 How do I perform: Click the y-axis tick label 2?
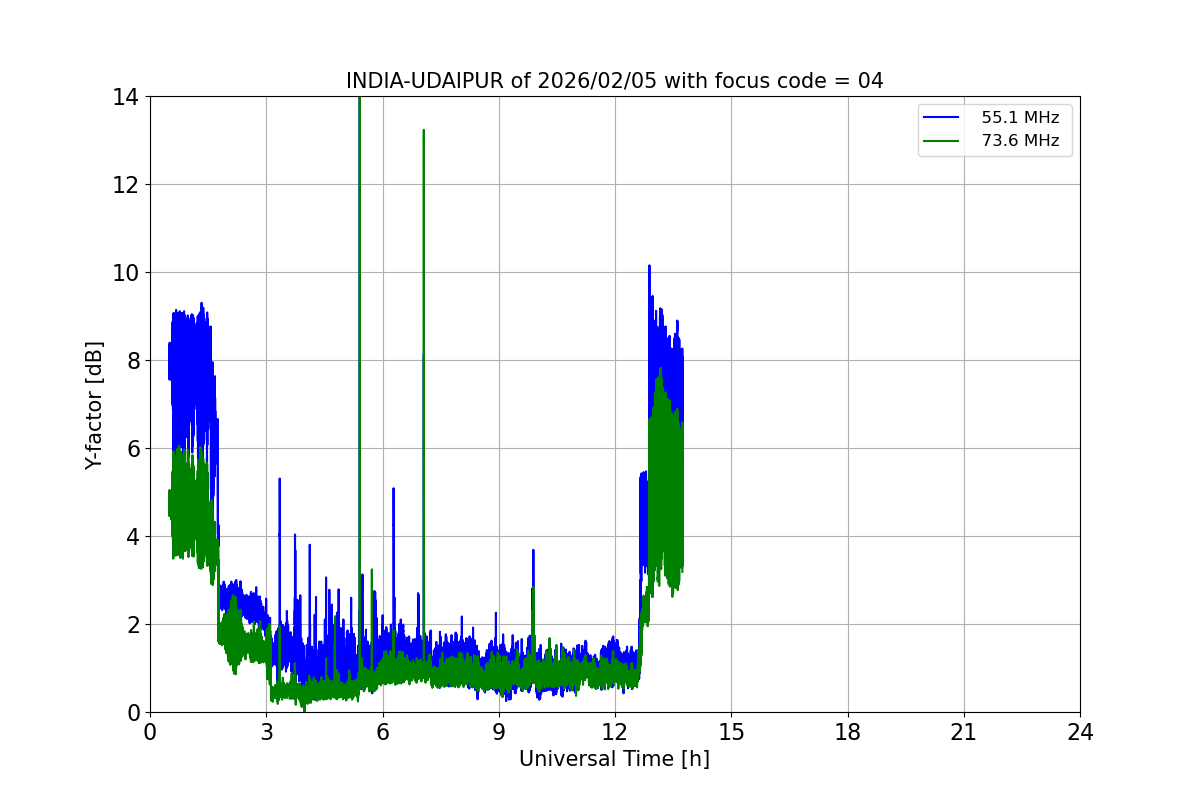pos(133,625)
